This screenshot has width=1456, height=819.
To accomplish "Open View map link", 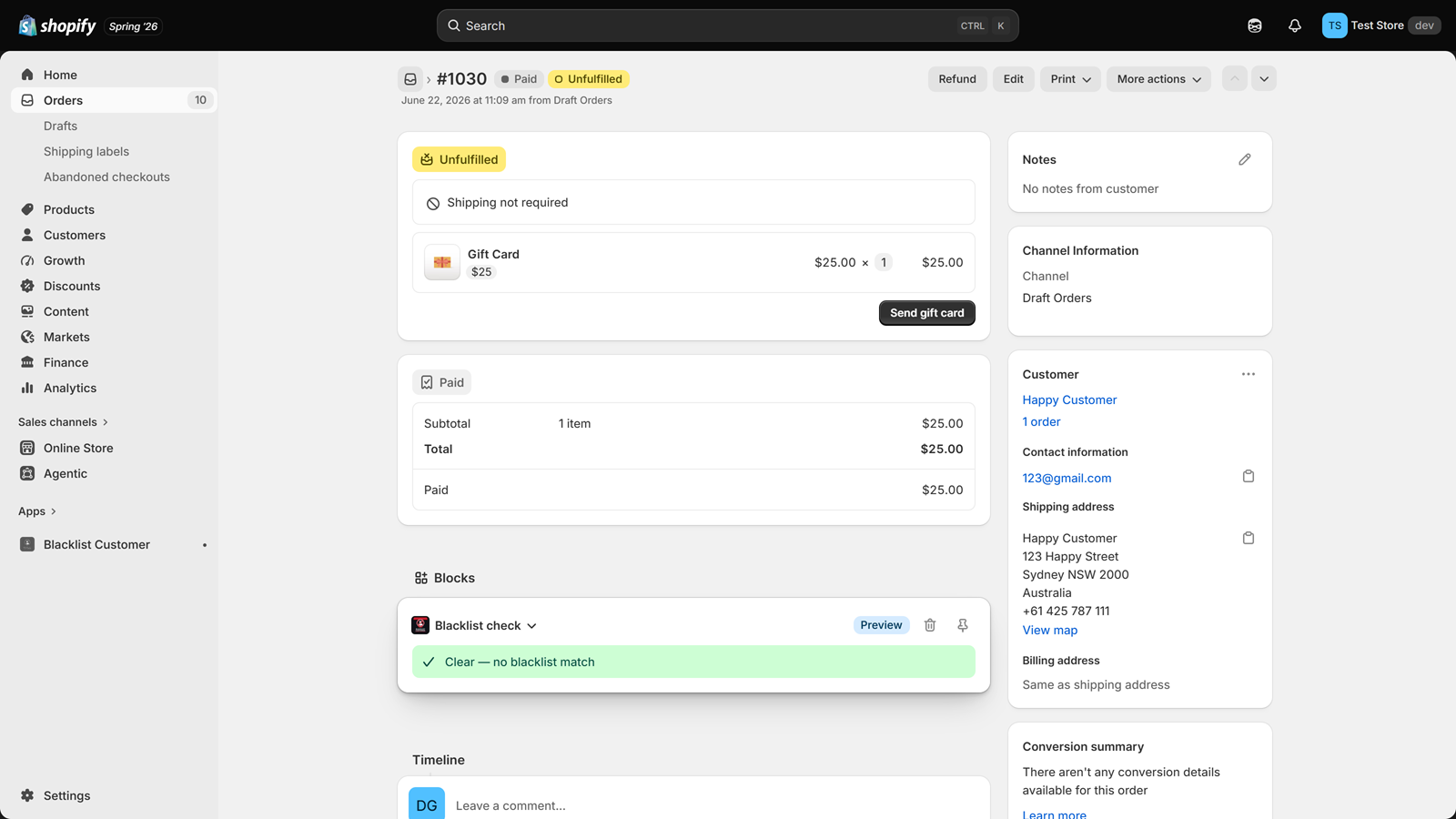I will [x=1049, y=630].
